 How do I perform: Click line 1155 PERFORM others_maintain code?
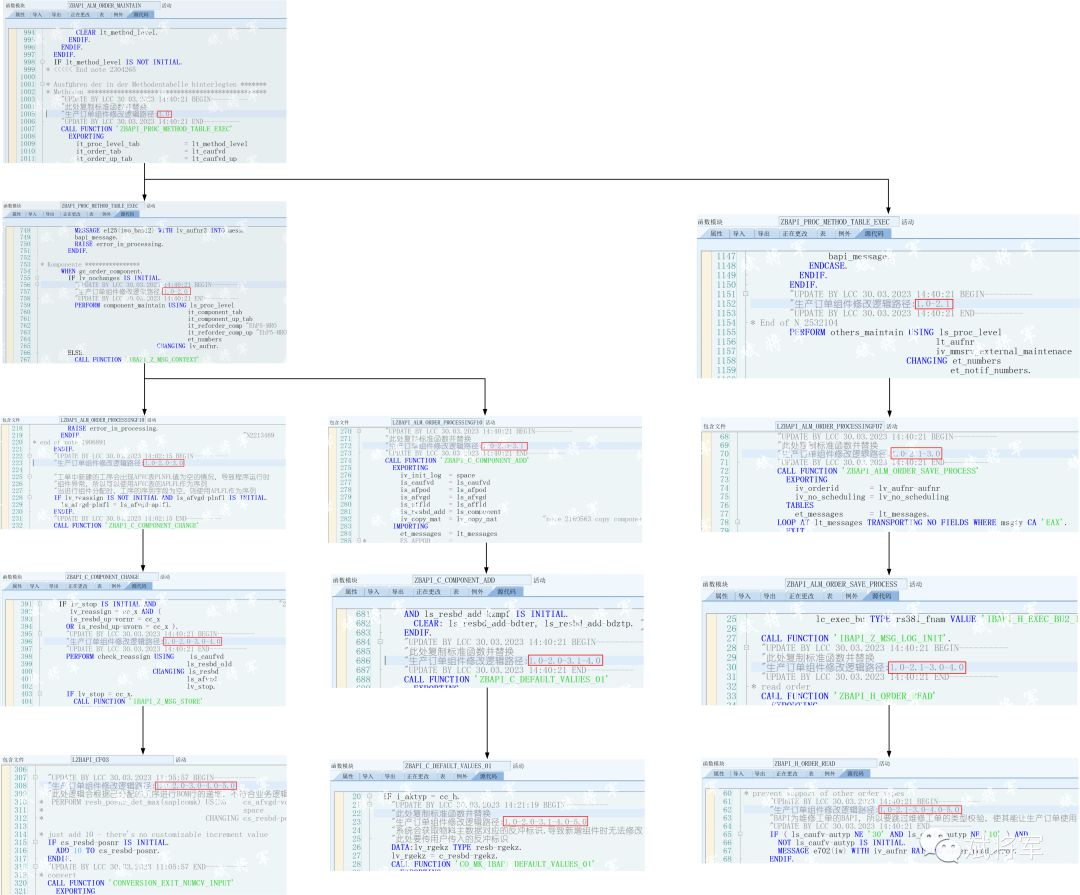895,332
